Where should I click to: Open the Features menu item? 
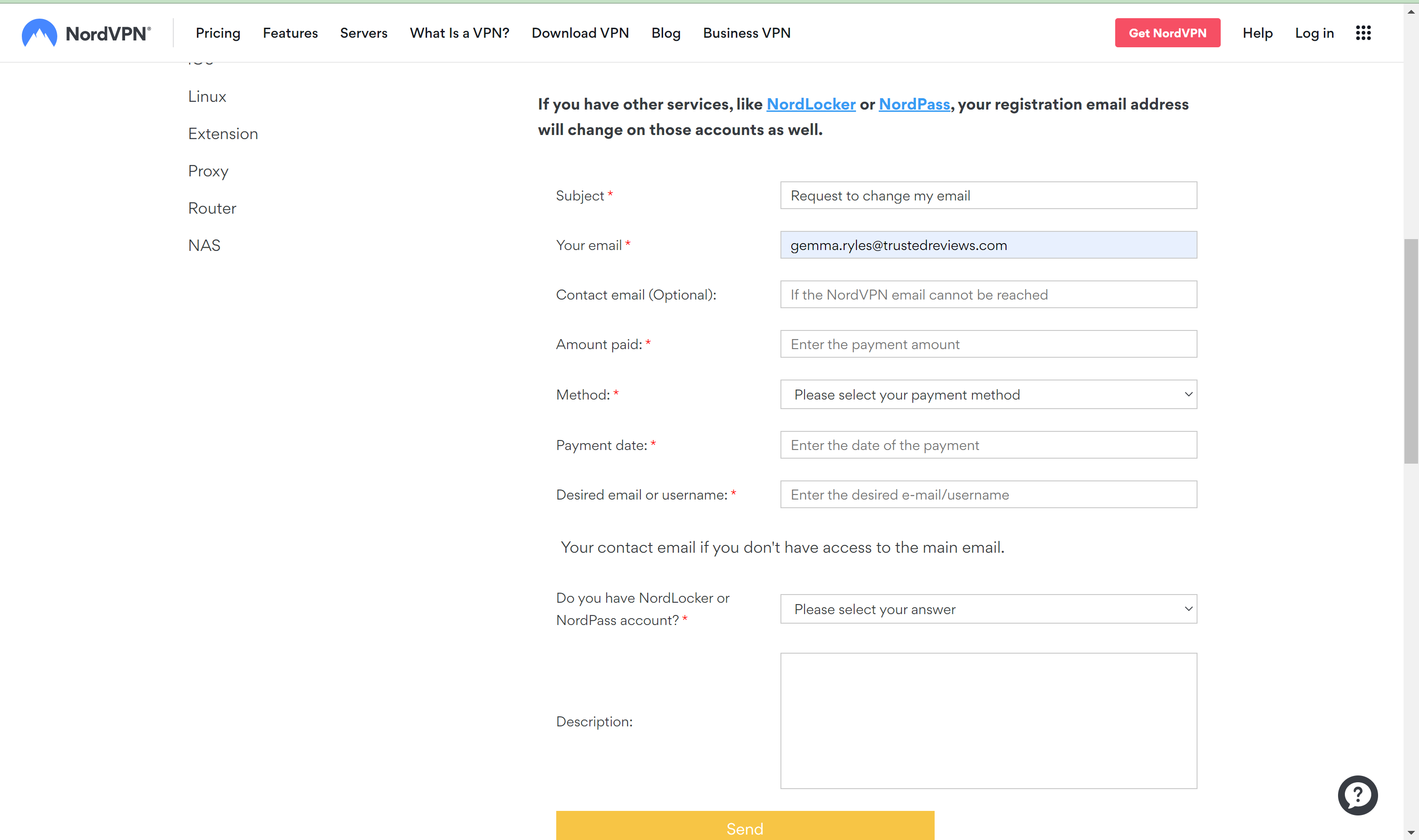pos(290,33)
